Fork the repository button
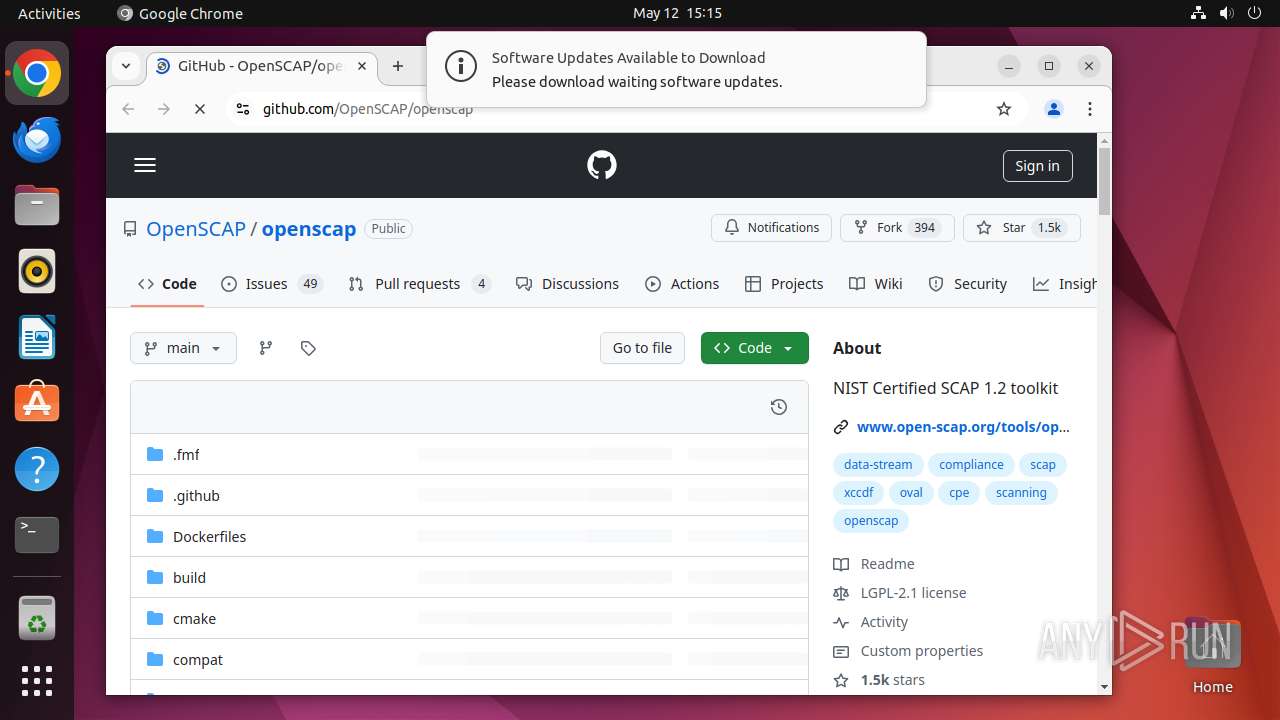Image resolution: width=1280 pixels, height=720 pixels. 897,227
